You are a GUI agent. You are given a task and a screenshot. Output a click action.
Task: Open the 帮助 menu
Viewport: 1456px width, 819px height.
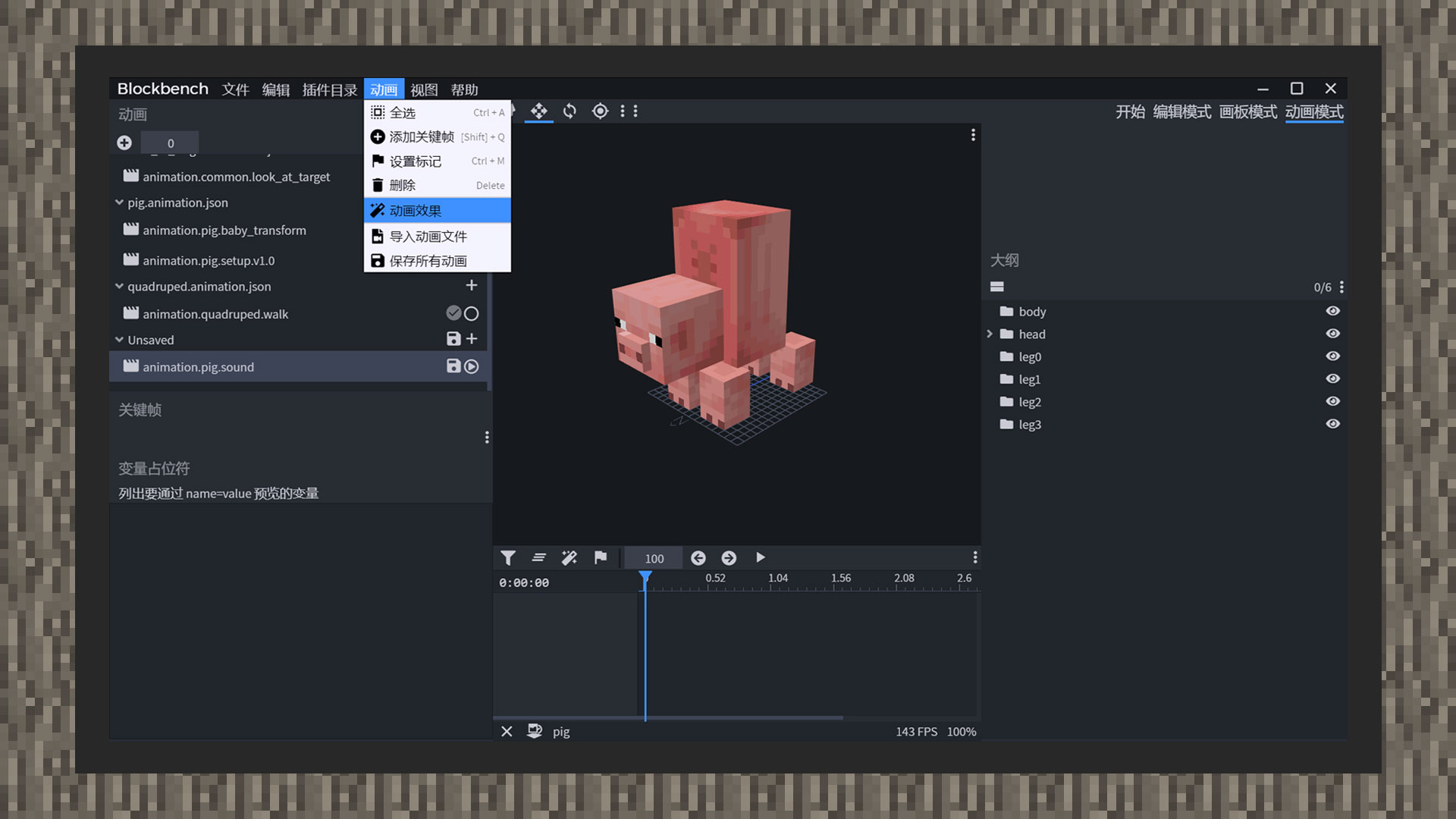click(464, 89)
